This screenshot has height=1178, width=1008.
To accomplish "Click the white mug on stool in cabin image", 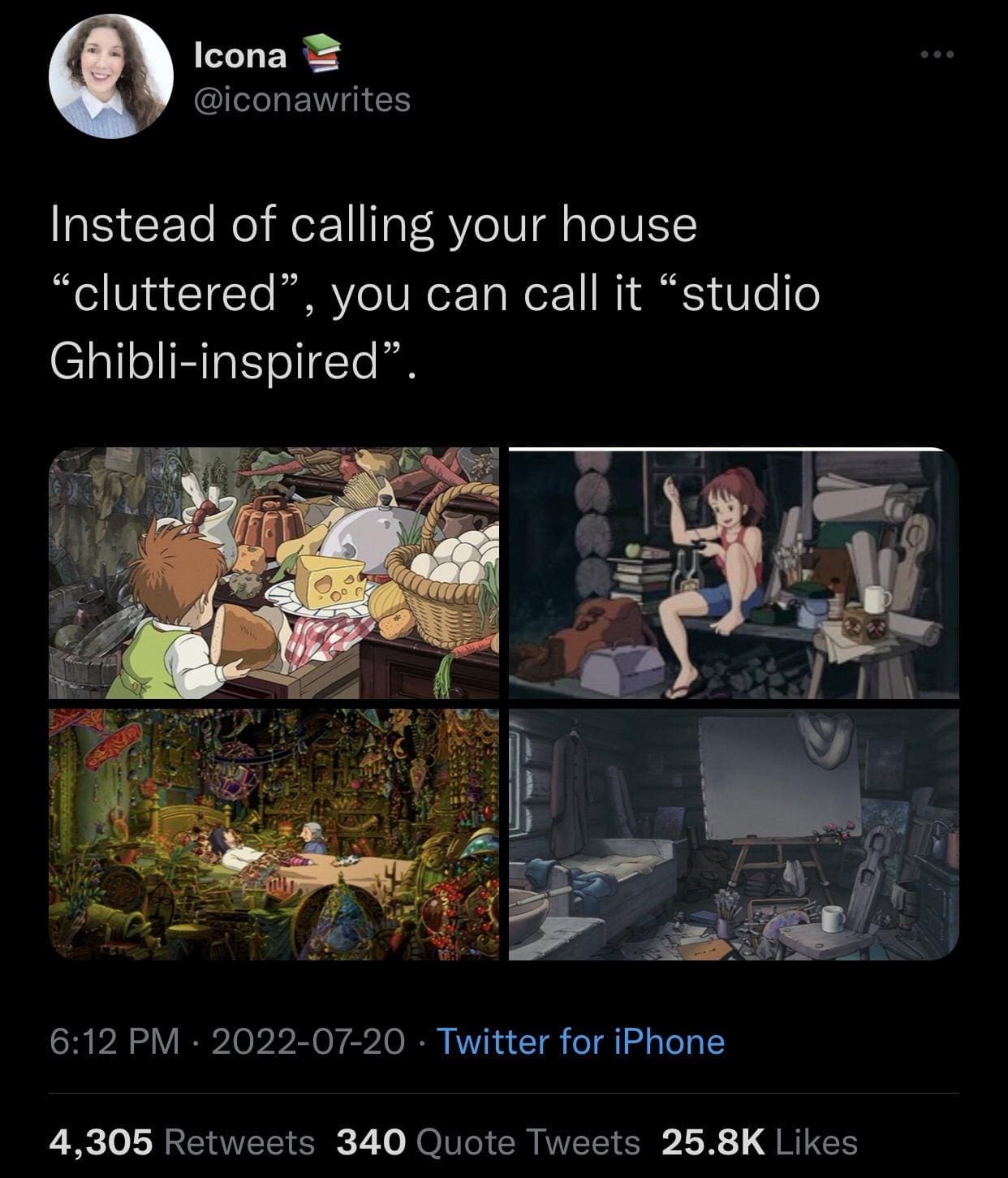I will 834,920.
